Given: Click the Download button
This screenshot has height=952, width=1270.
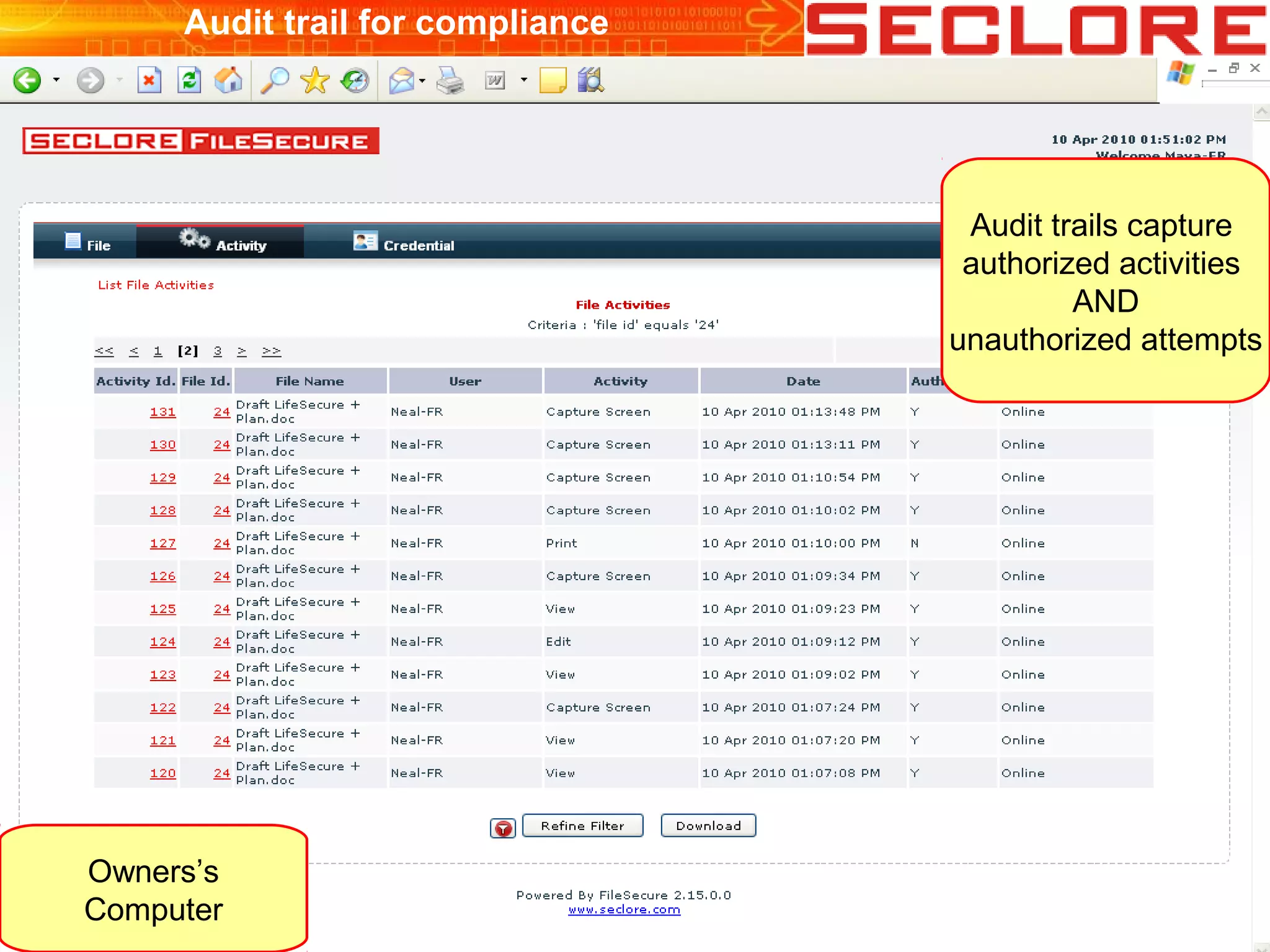Looking at the screenshot, I should (x=708, y=826).
